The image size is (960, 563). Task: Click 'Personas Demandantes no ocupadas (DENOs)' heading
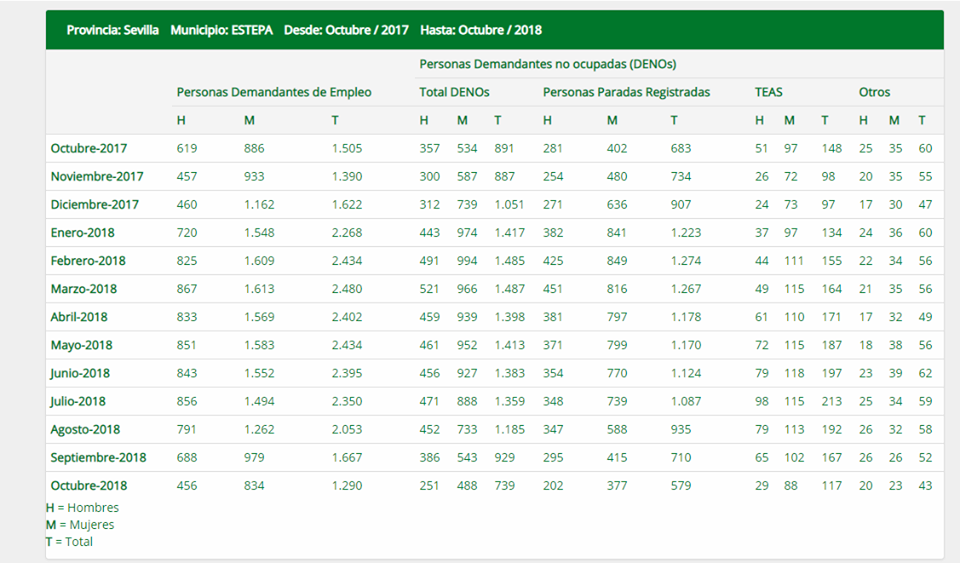547,64
